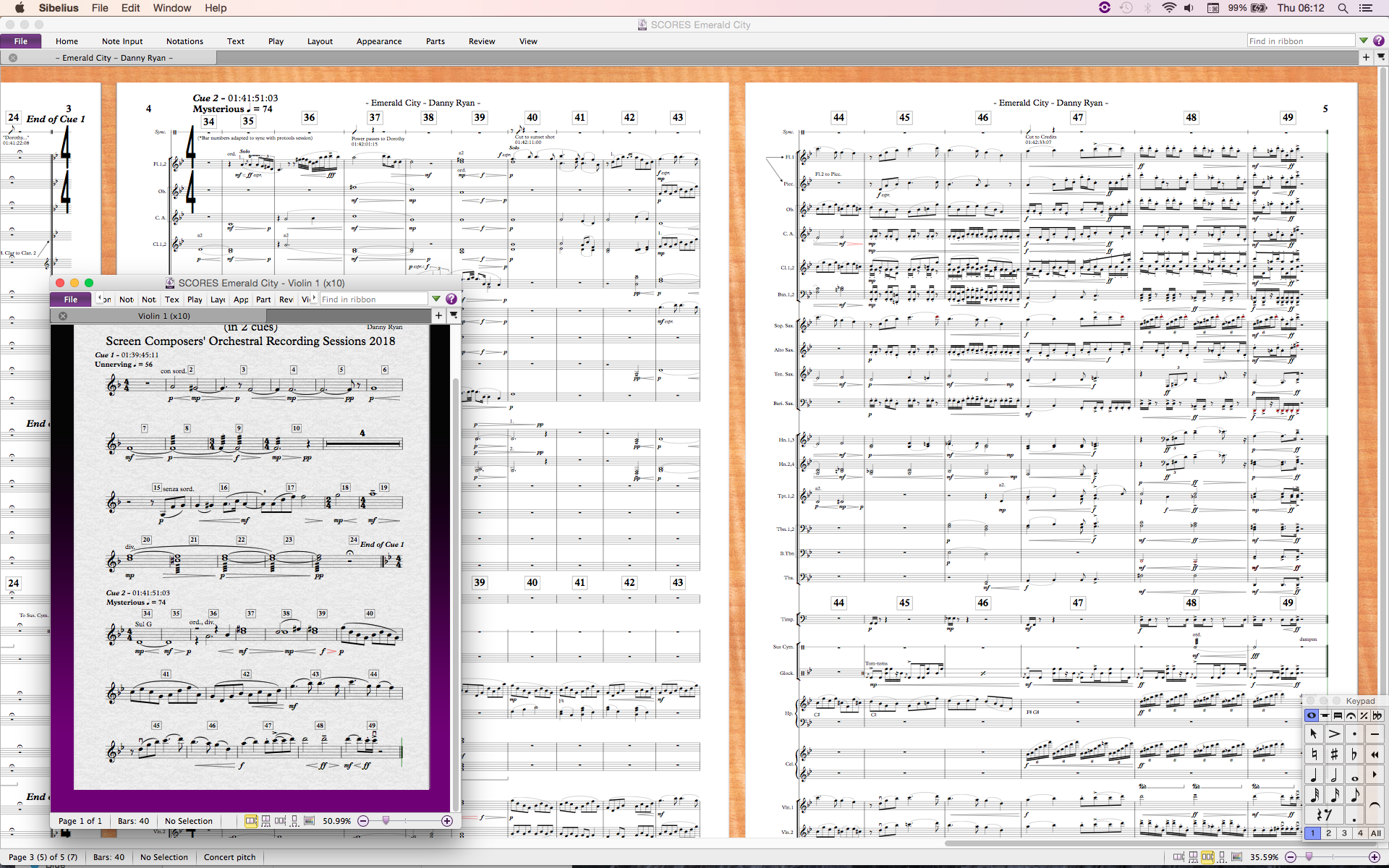Viewport: 1389px width, 868px height.
Task: Click the Wi-Fi icon in menu bar
Action: (x=1169, y=8)
